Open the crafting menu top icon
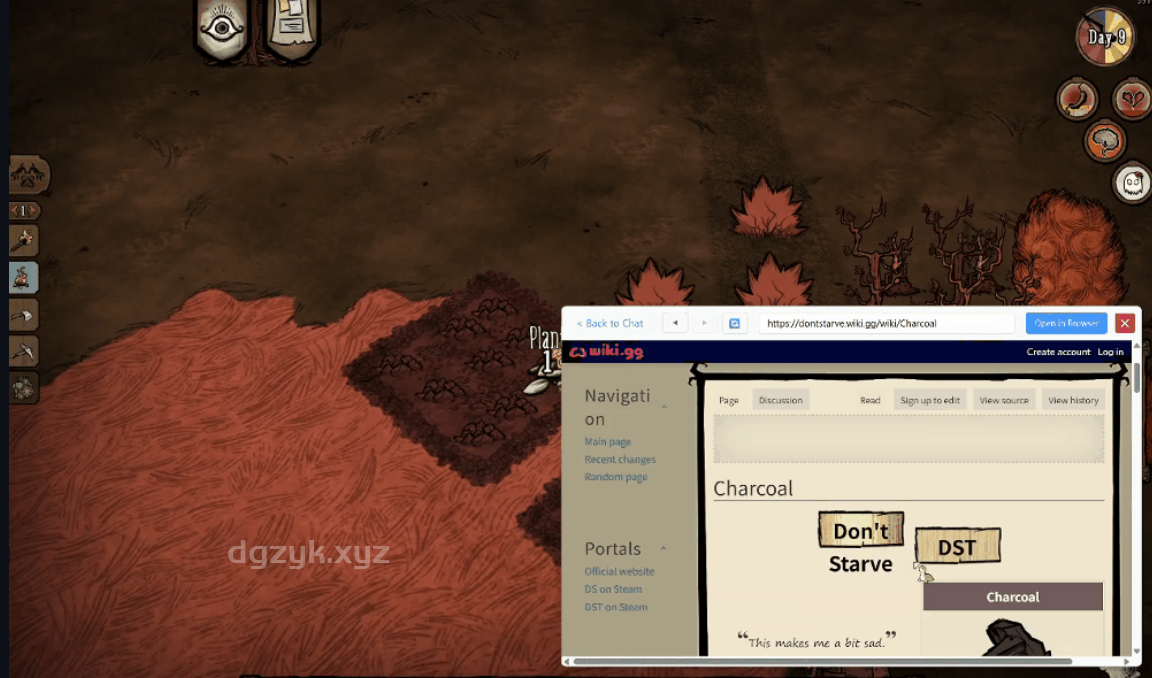This screenshot has width=1152, height=678. 27,176
